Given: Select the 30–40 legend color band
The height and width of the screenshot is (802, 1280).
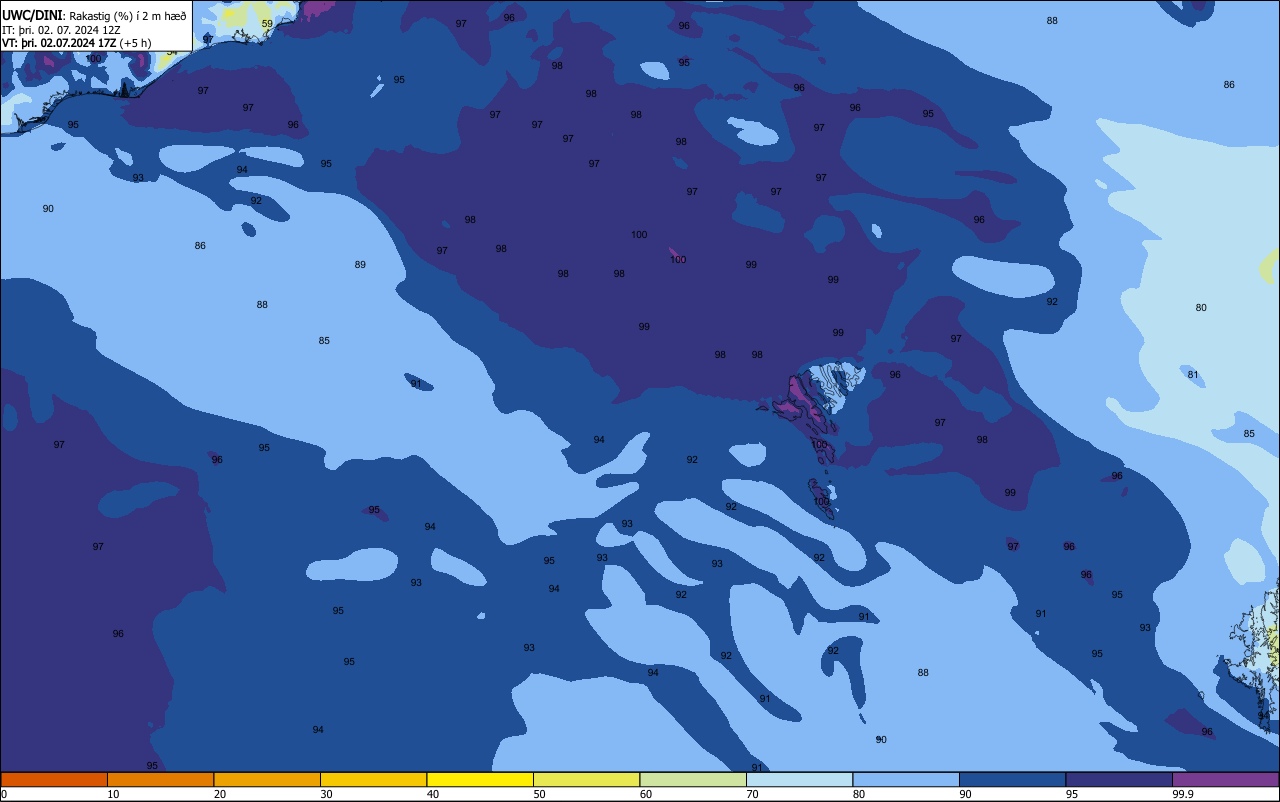Looking at the screenshot, I should click(x=373, y=779).
